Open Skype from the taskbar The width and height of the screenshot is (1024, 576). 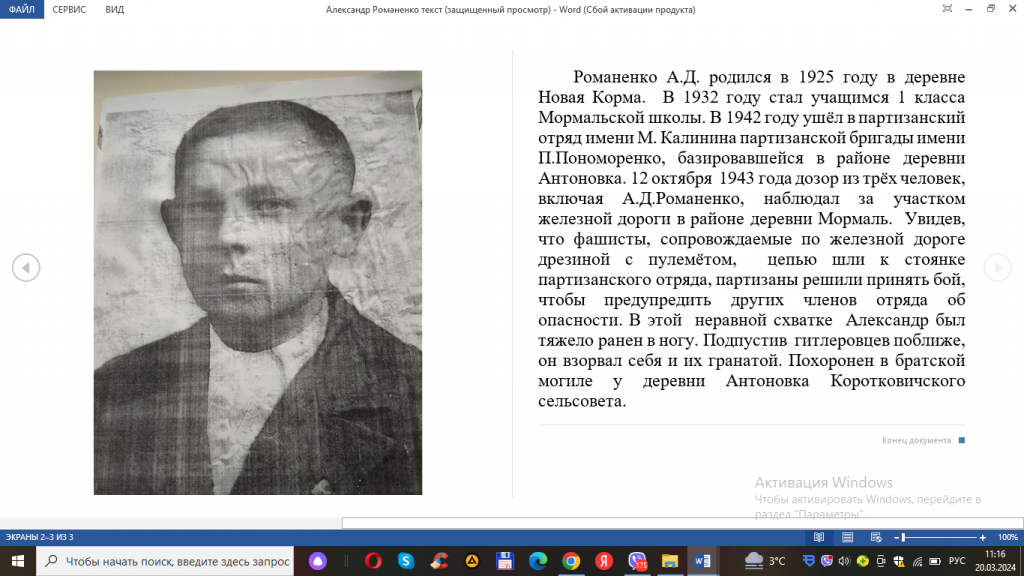click(x=406, y=561)
